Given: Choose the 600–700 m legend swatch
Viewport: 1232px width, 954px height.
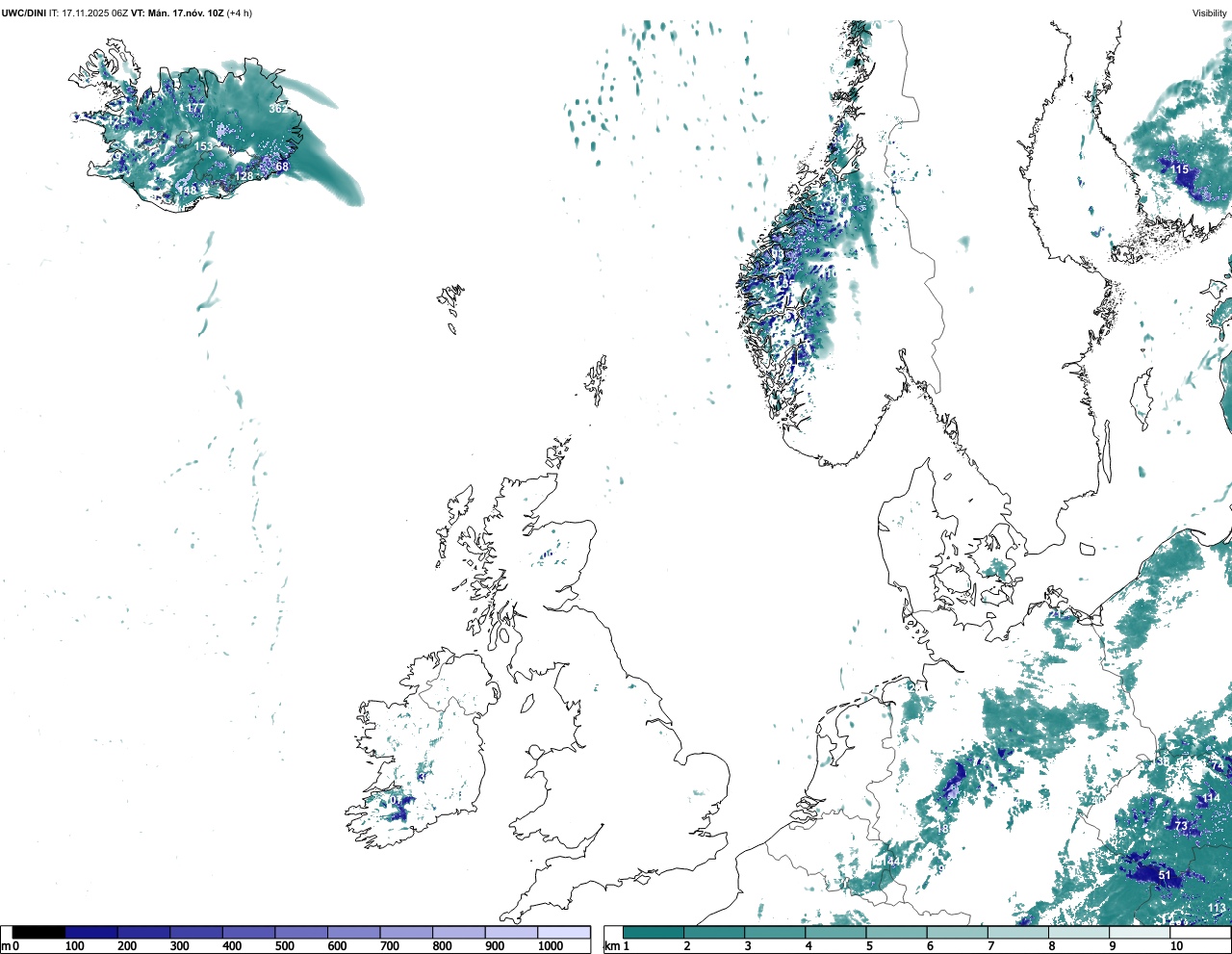Looking at the screenshot, I should (354, 933).
